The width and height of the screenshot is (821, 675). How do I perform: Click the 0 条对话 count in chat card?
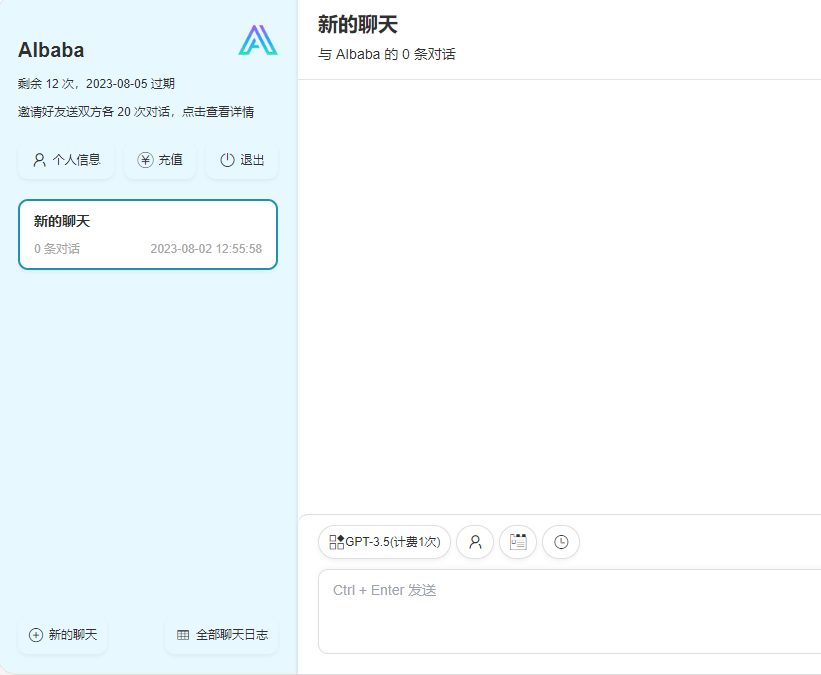click(x=57, y=249)
